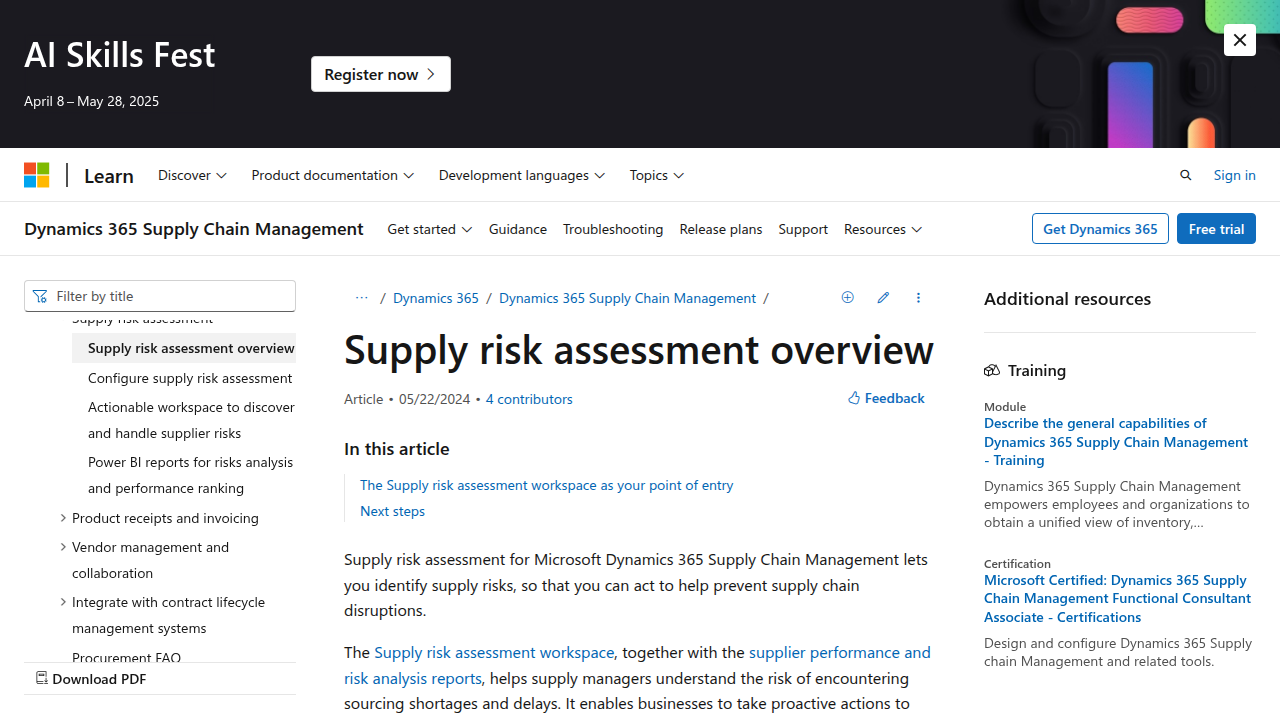Jump to Supply risk assessment workspace section
This screenshot has height=720, width=1280.
546,485
